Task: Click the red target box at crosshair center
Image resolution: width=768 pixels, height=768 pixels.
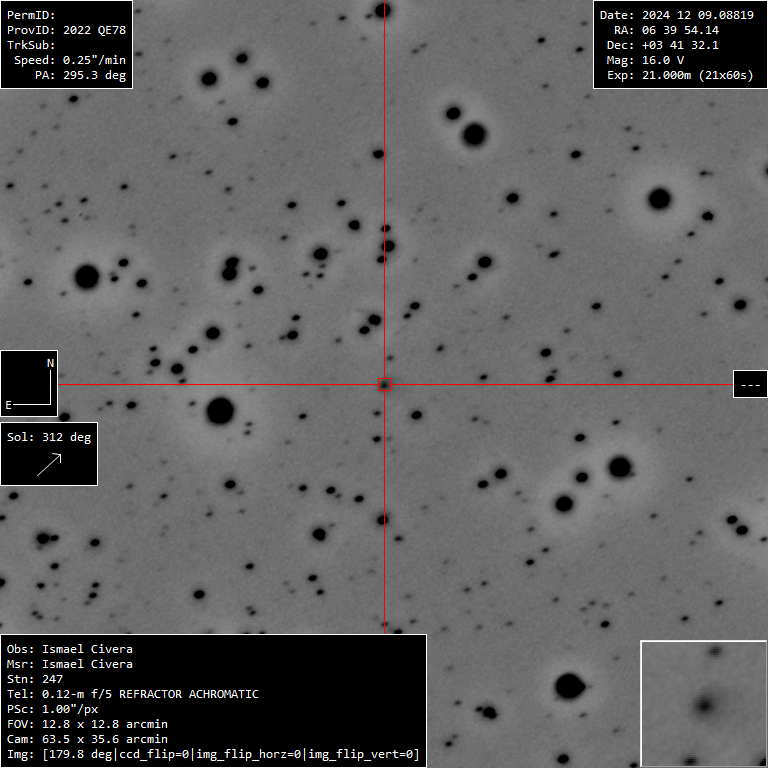Action: pos(384,384)
